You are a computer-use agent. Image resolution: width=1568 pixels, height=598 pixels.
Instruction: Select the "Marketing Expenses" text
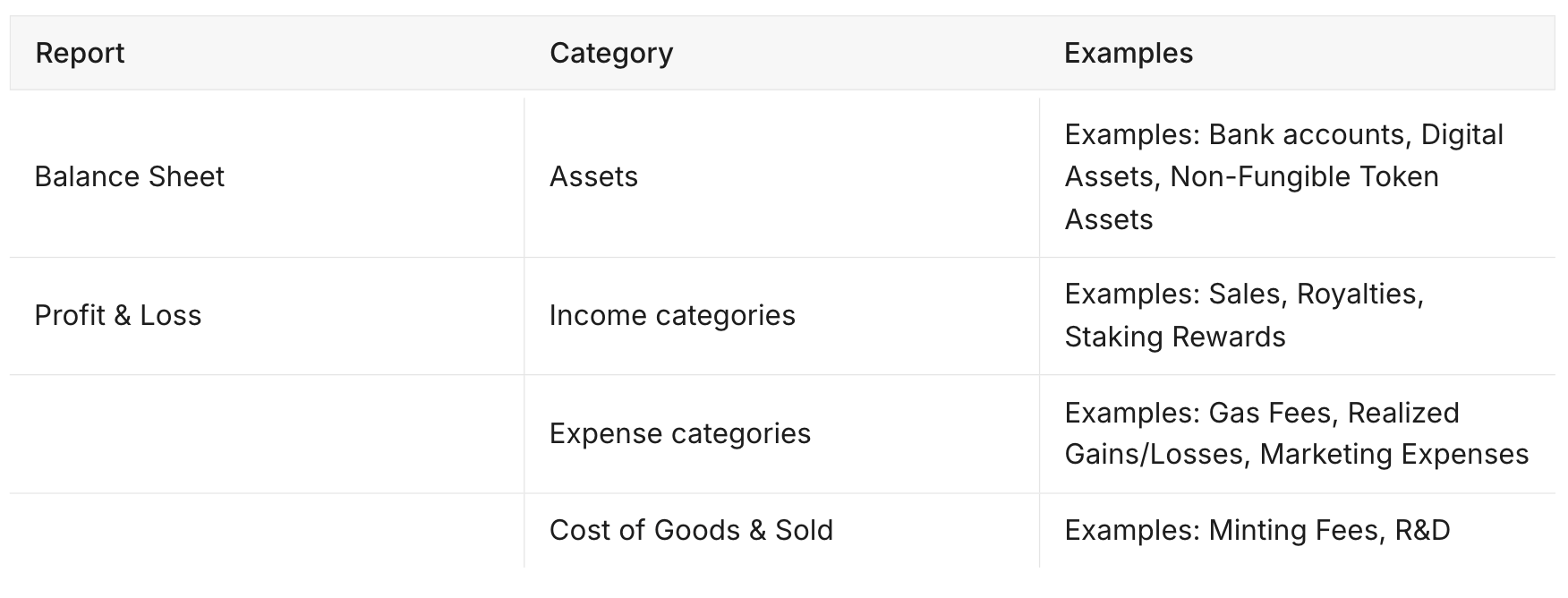pos(1393,455)
